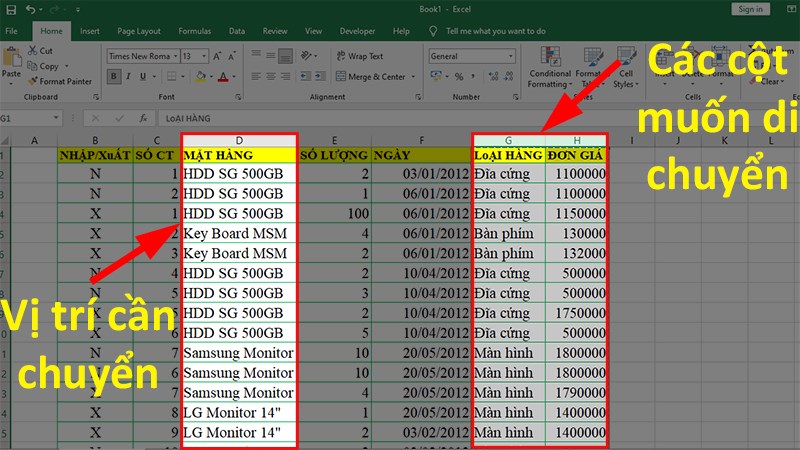
Task: Click the Help ribbon tab
Action: pos(401,31)
